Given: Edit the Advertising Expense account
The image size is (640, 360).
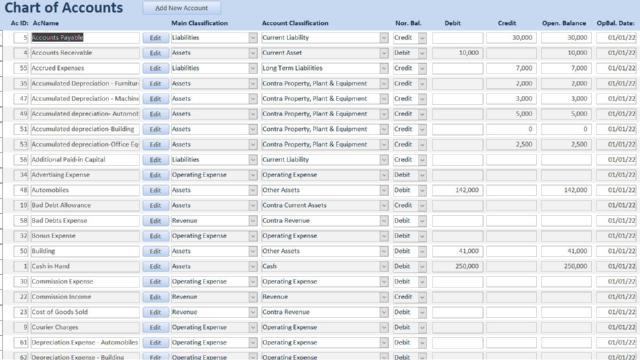Looking at the screenshot, I should click(x=156, y=175).
